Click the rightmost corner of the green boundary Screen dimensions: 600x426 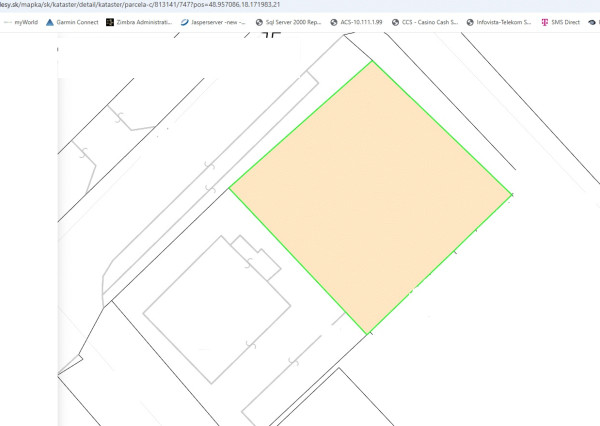click(511, 194)
